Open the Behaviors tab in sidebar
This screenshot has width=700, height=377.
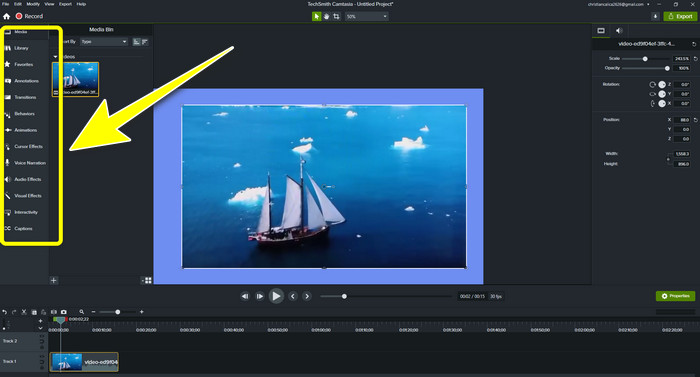click(25, 113)
